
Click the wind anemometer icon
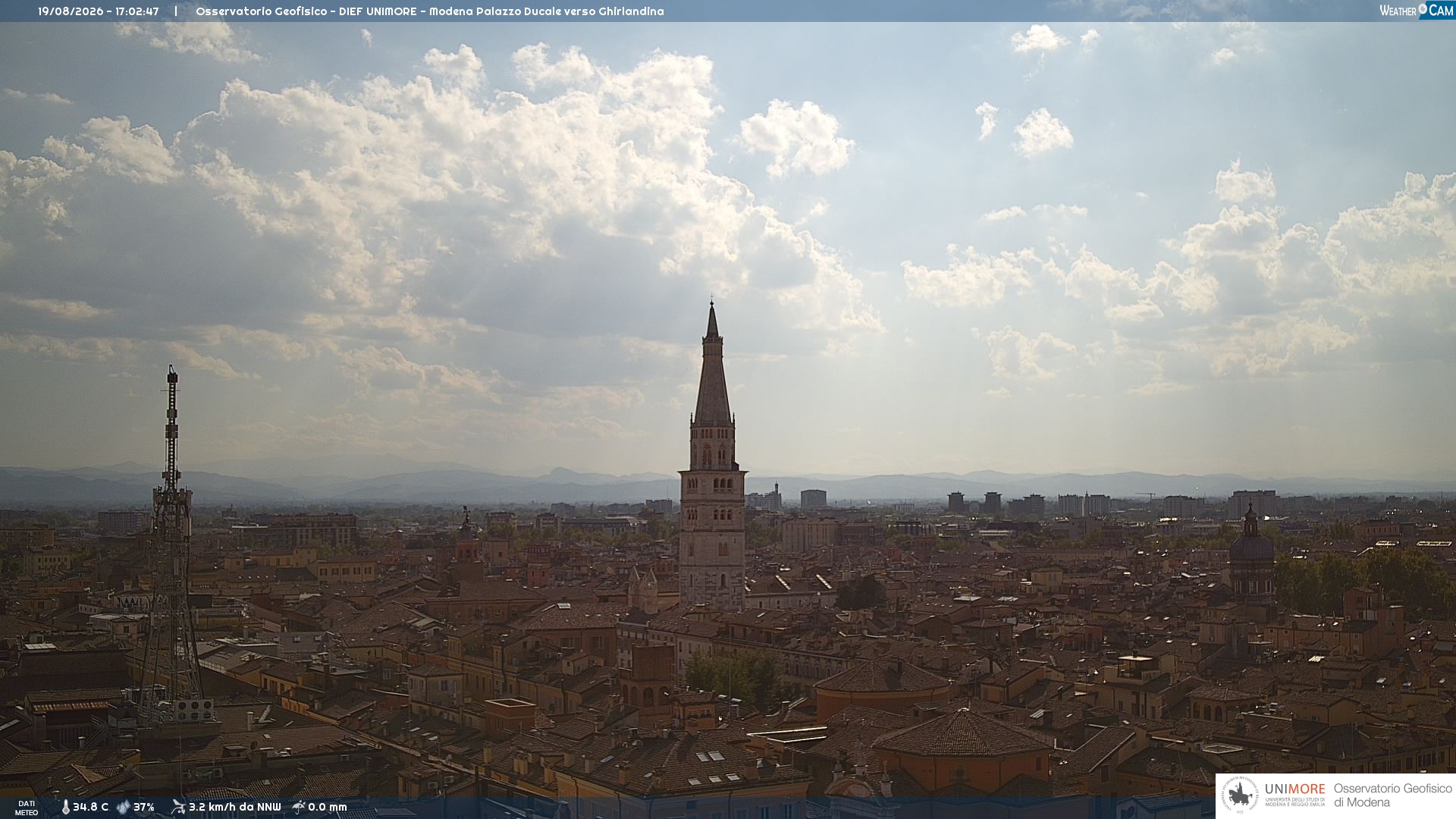(x=178, y=807)
